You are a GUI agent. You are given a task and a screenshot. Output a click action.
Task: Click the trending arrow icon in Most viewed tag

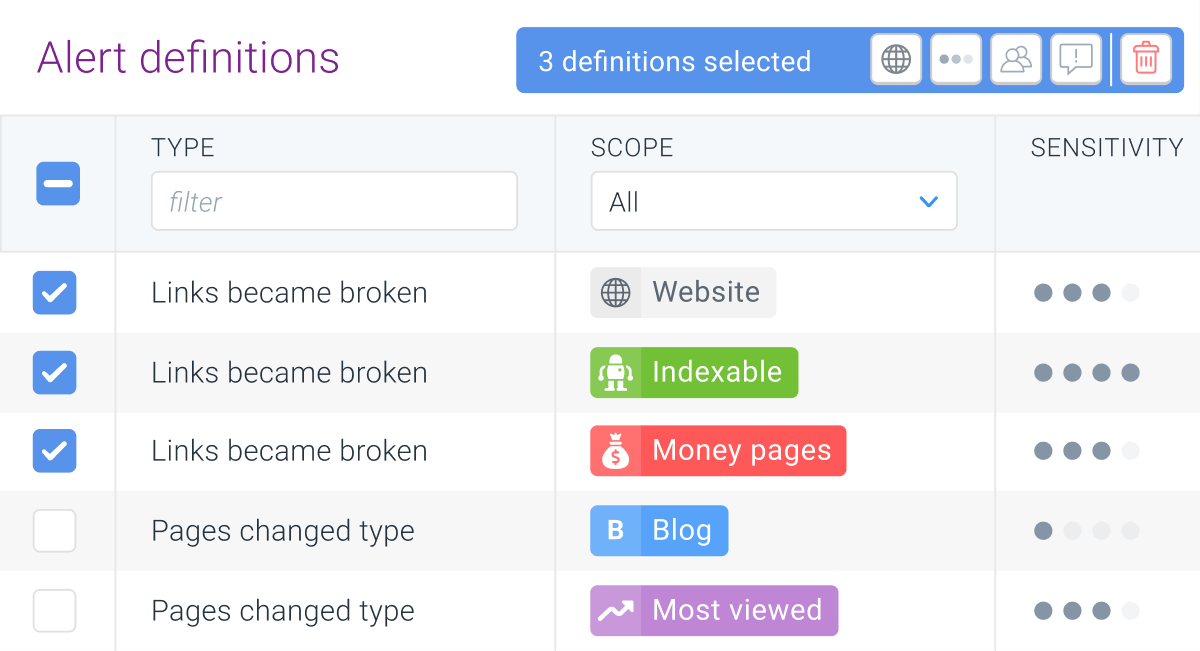click(615, 611)
